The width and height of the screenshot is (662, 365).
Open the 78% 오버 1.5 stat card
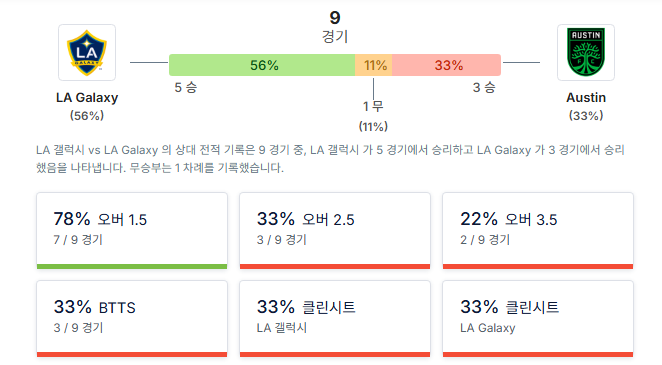(132, 231)
